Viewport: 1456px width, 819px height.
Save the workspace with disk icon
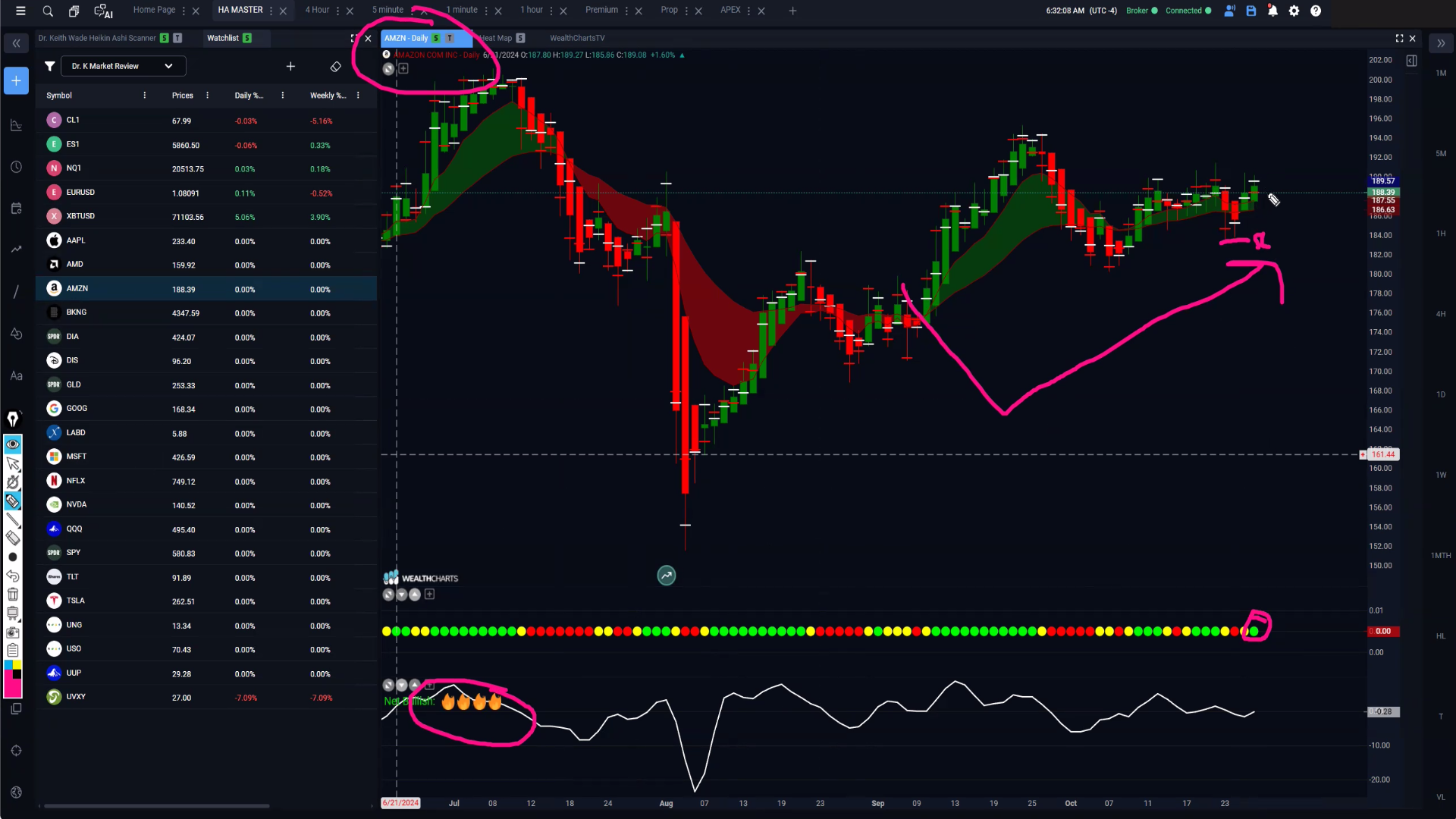pos(1251,11)
